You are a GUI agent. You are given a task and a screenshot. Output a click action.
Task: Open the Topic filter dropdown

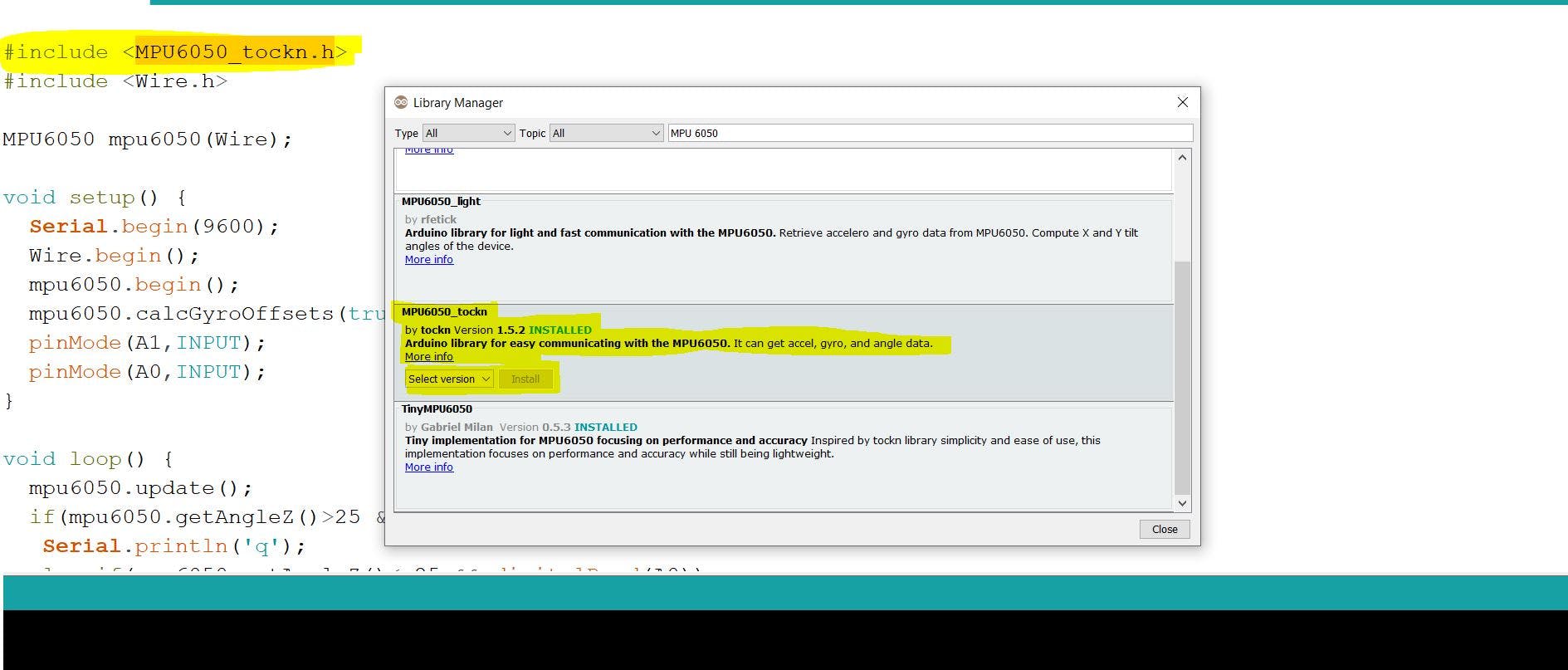(x=607, y=133)
